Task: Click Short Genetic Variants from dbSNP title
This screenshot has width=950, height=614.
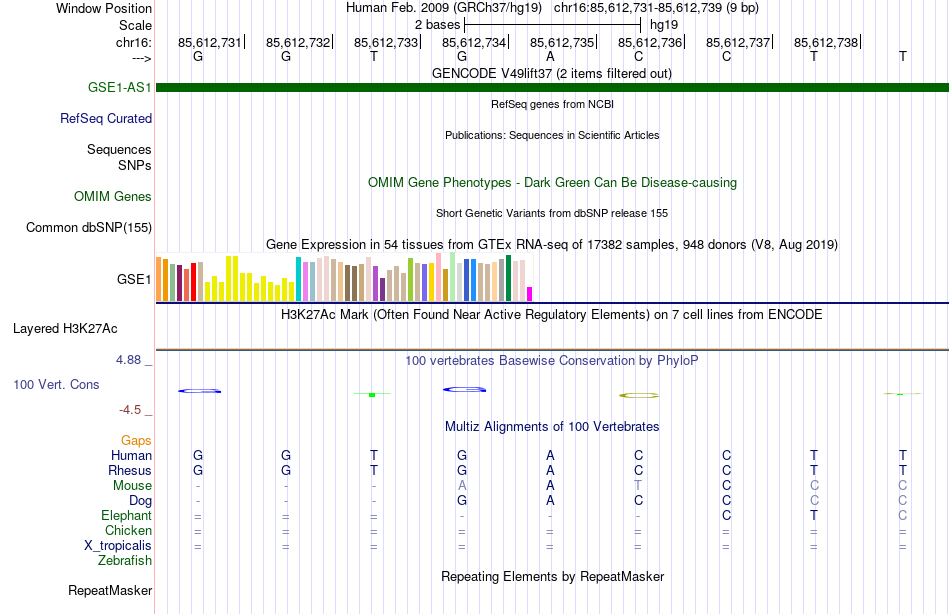Action: pyautogui.click(x=552, y=213)
